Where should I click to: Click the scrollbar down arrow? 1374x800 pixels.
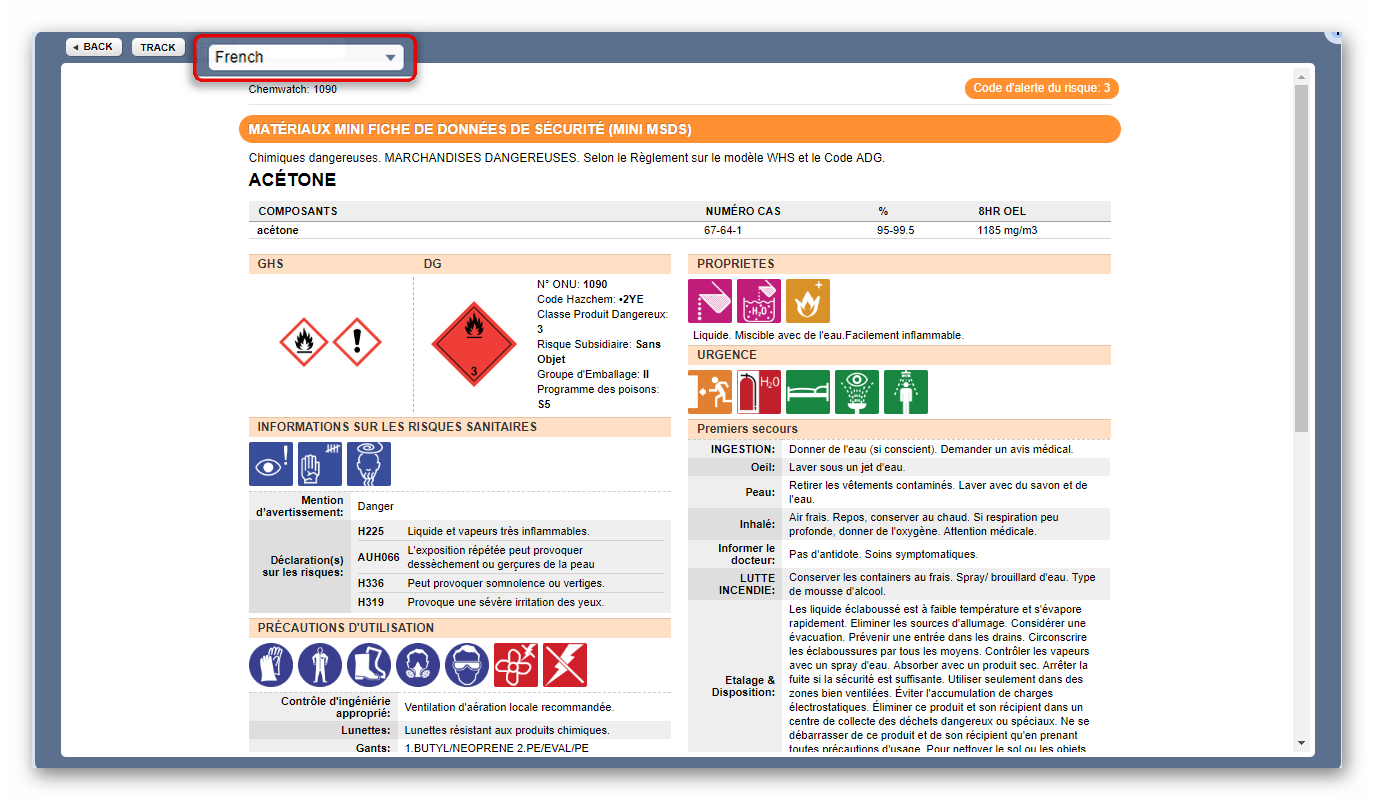click(x=1301, y=743)
